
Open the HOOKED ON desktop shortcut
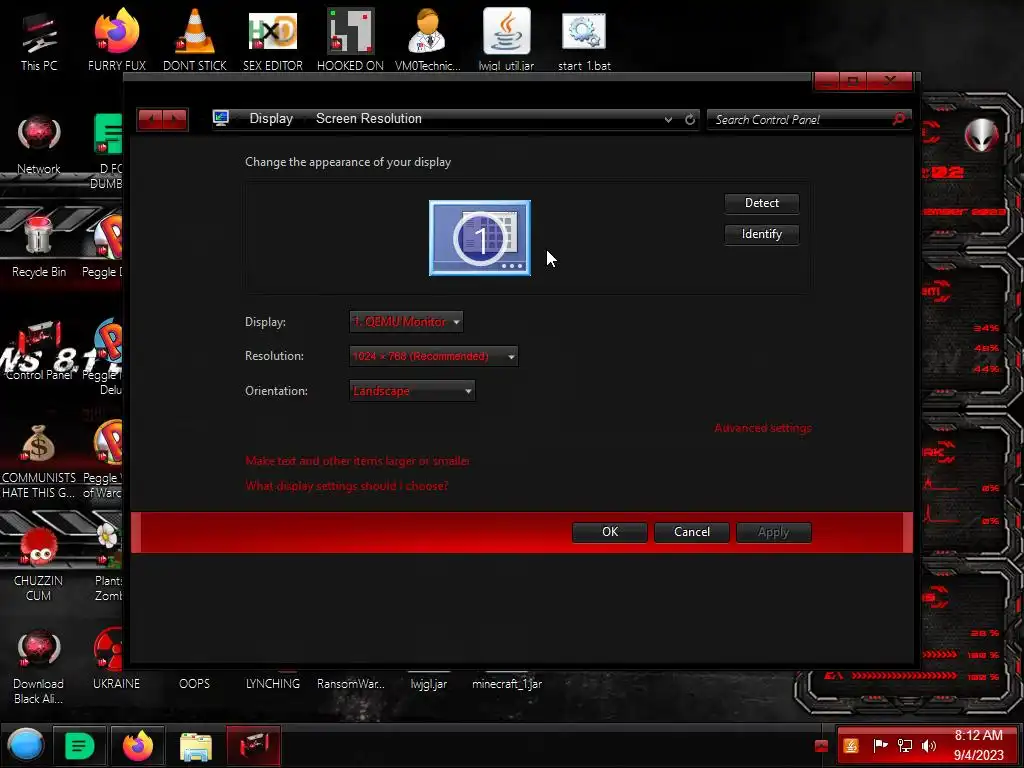click(350, 40)
